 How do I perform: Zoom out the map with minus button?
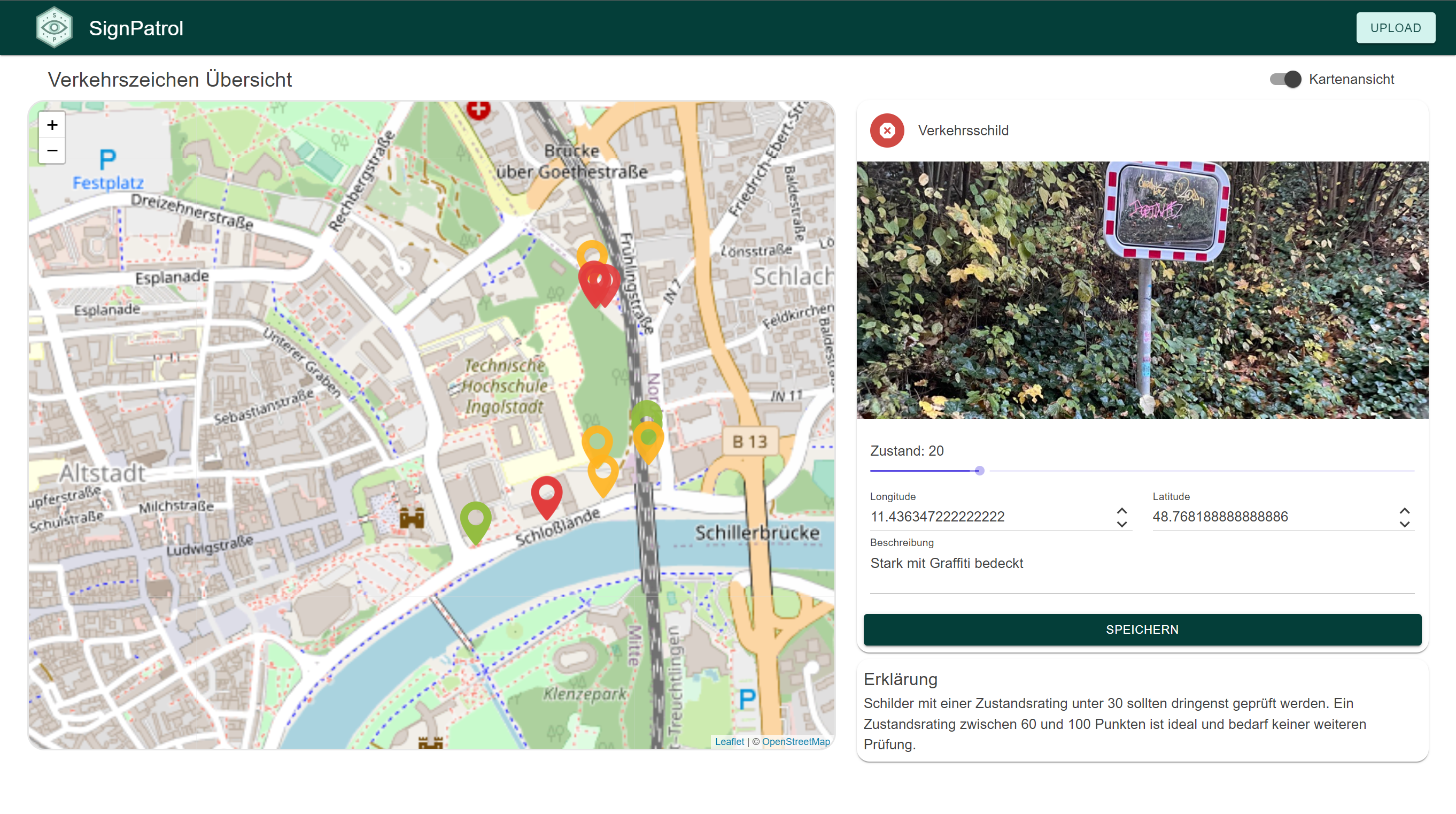(52, 150)
